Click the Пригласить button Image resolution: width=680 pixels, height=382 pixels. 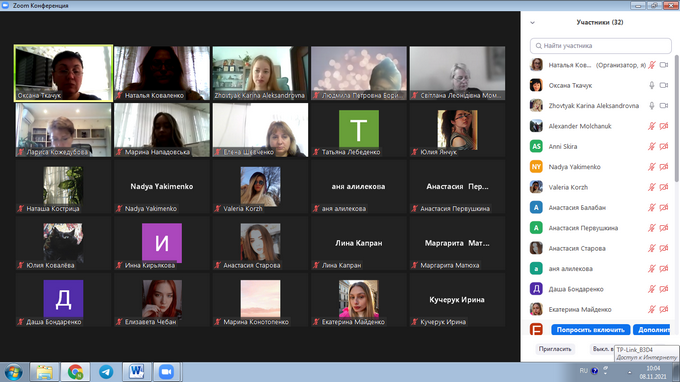[555, 349]
